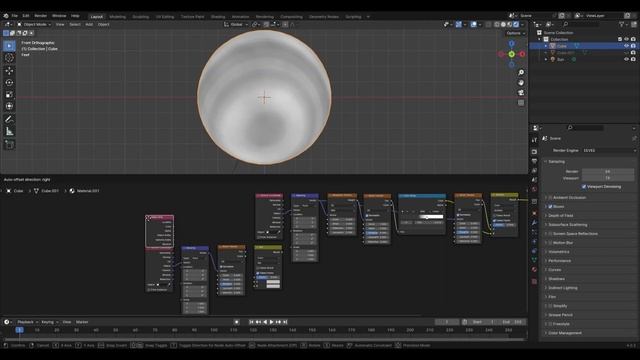This screenshot has height=360, width=640.
Task: Toggle the Bloom checkbox
Action: point(550,207)
